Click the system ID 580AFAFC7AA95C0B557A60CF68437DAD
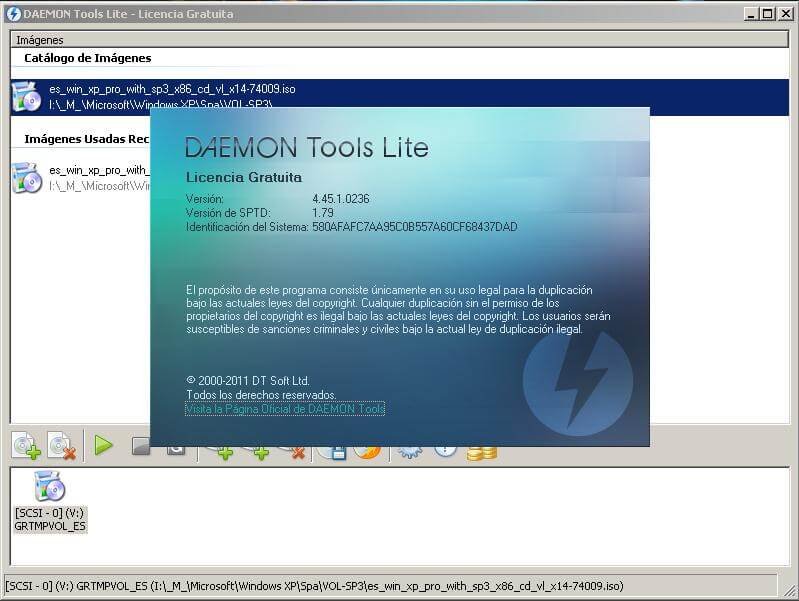 pyautogui.click(x=415, y=227)
